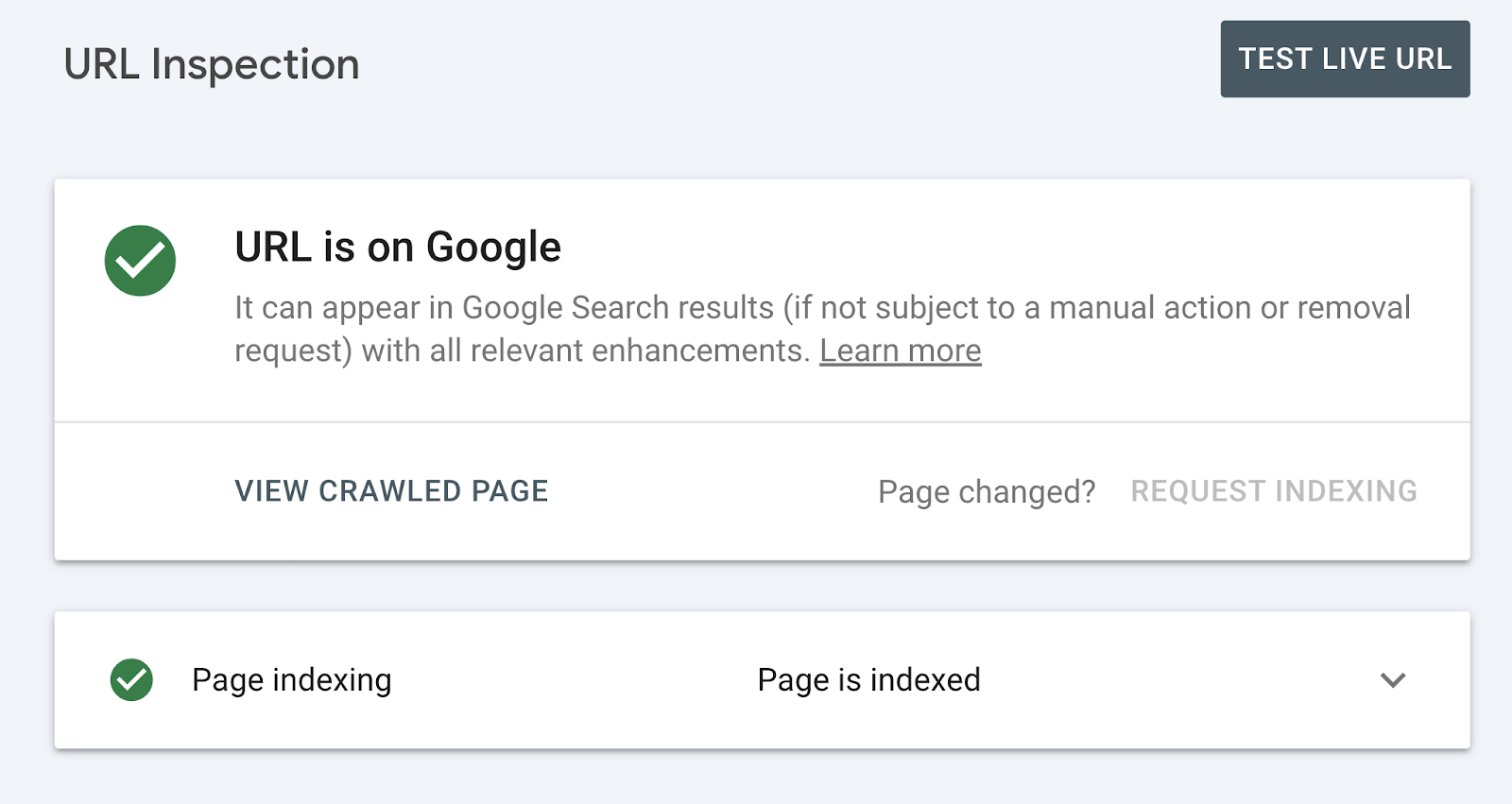Click the URL is on Google title
This screenshot has width=1512, height=804.
point(397,247)
